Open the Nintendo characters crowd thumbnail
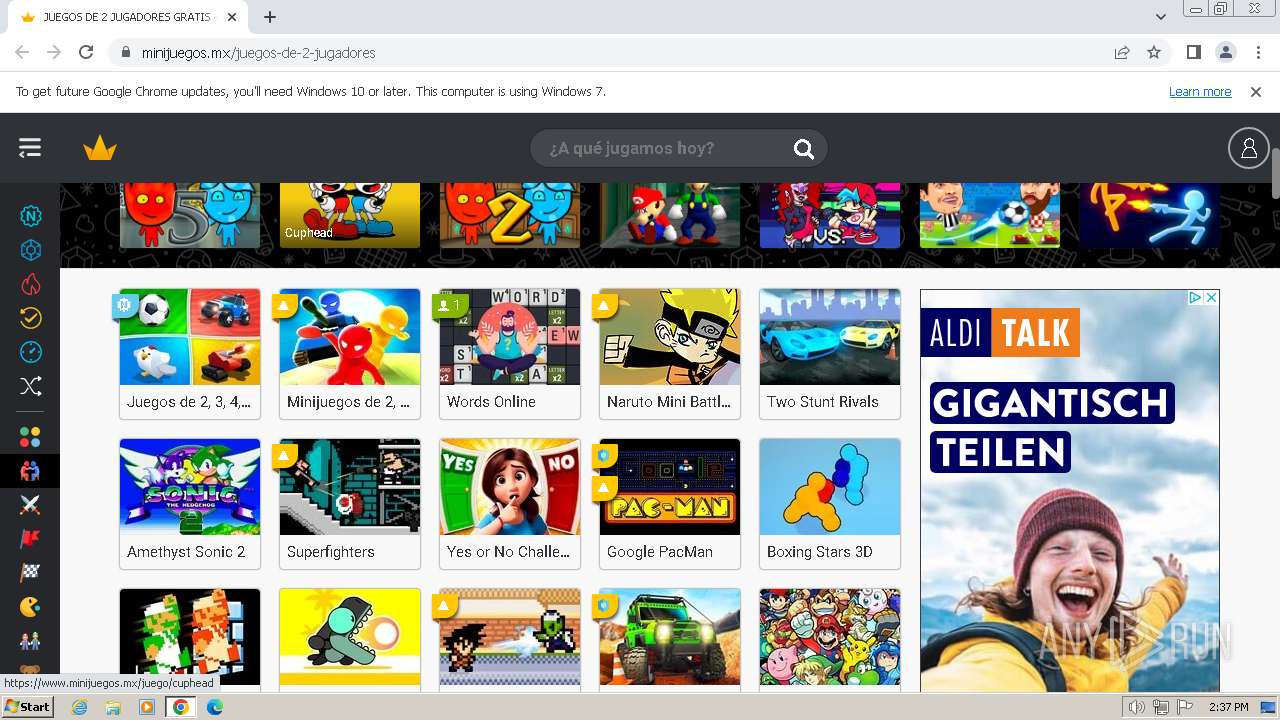Image resolution: width=1280 pixels, height=720 pixels. 830,638
